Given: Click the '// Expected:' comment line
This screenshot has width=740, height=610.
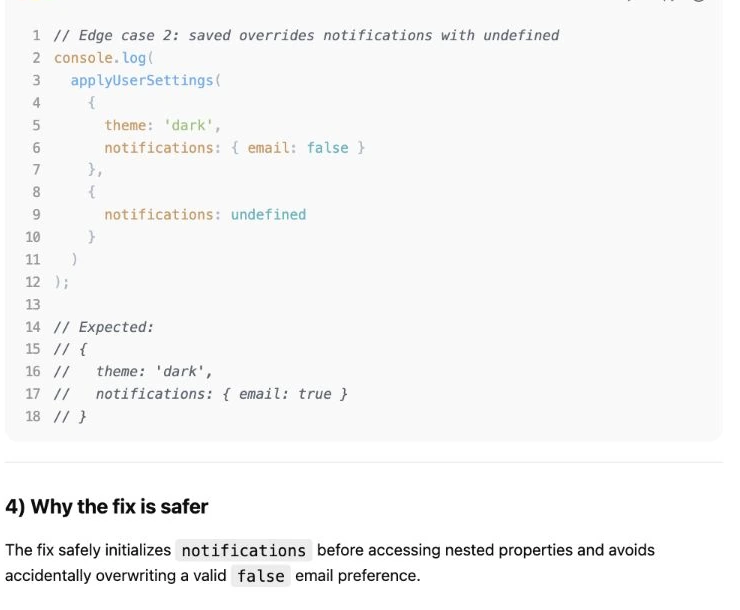Looking at the screenshot, I should click(103, 327).
